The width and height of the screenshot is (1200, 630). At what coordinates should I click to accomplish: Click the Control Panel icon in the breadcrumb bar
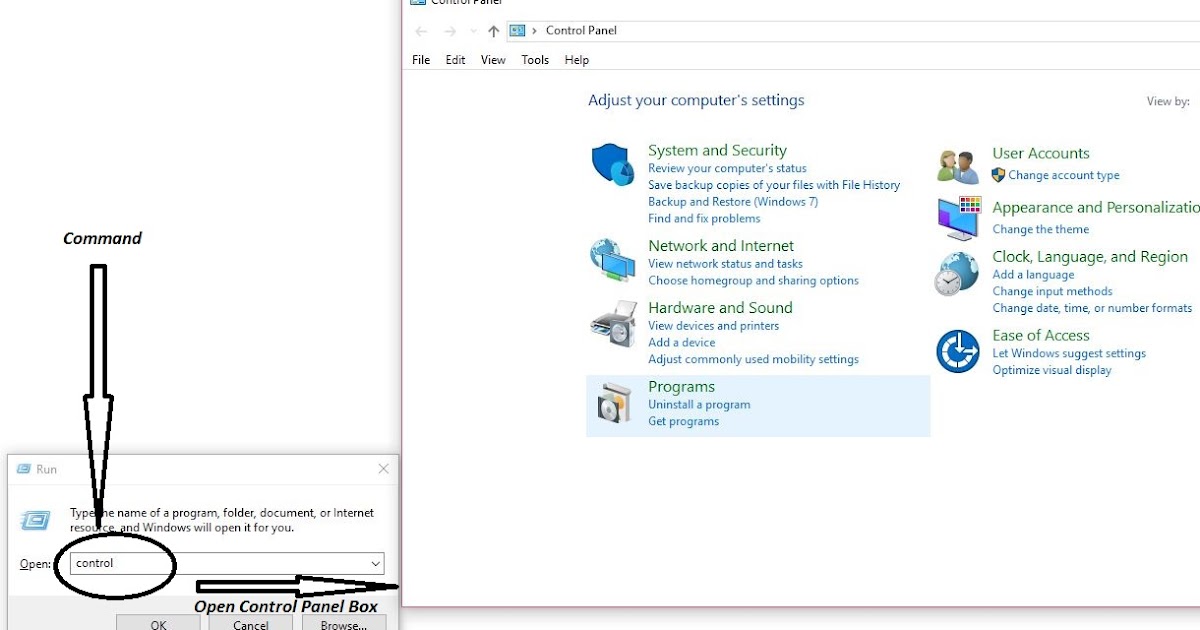tap(517, 31)
